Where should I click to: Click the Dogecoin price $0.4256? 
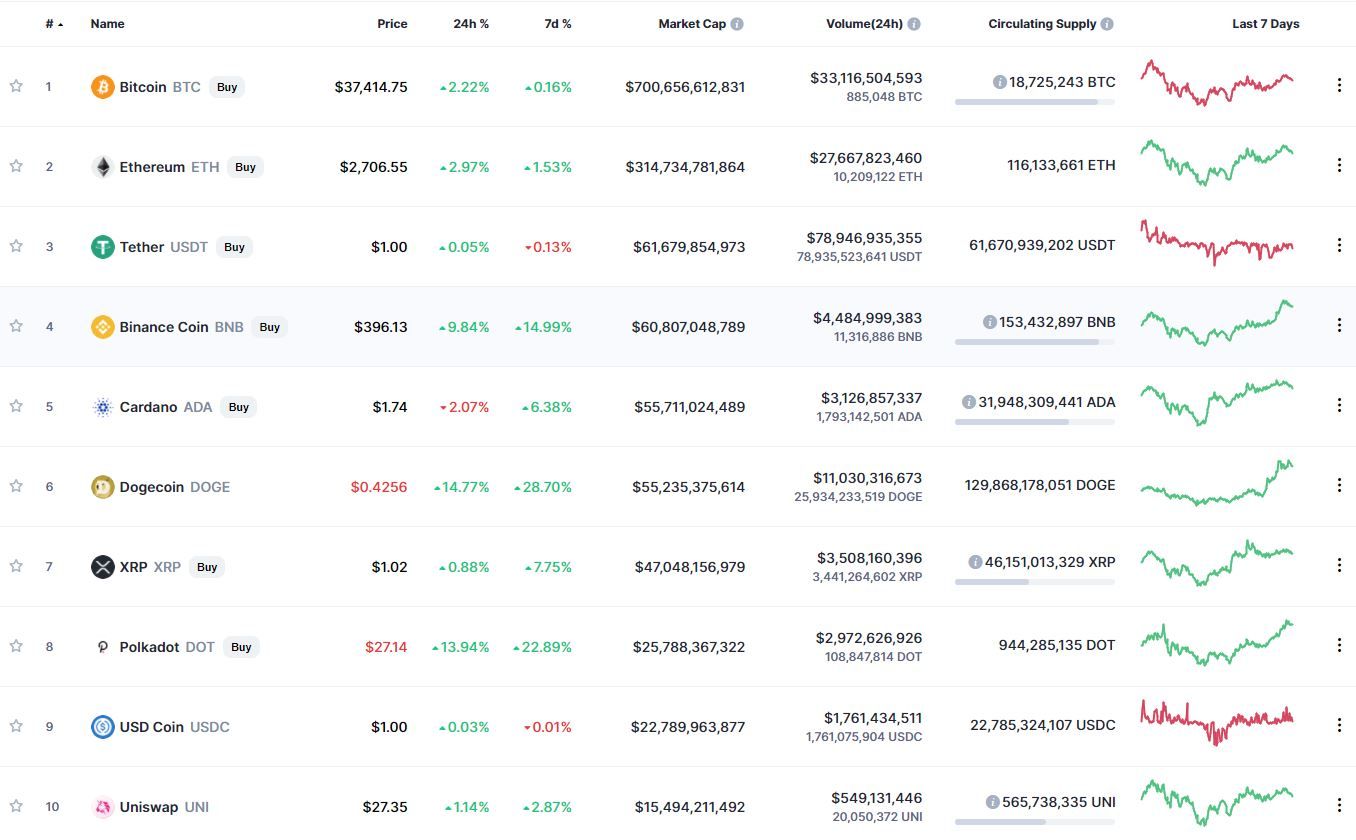click(x=379, y=487)
